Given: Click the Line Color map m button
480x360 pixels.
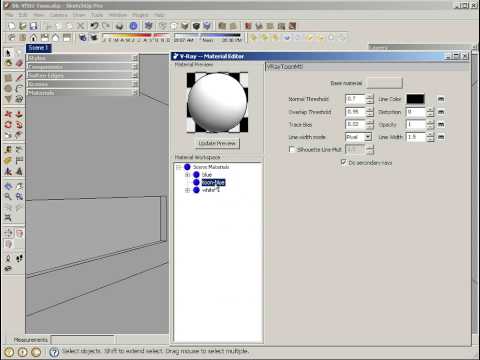Looking at the screenshot, I should [x=441, y=99].
